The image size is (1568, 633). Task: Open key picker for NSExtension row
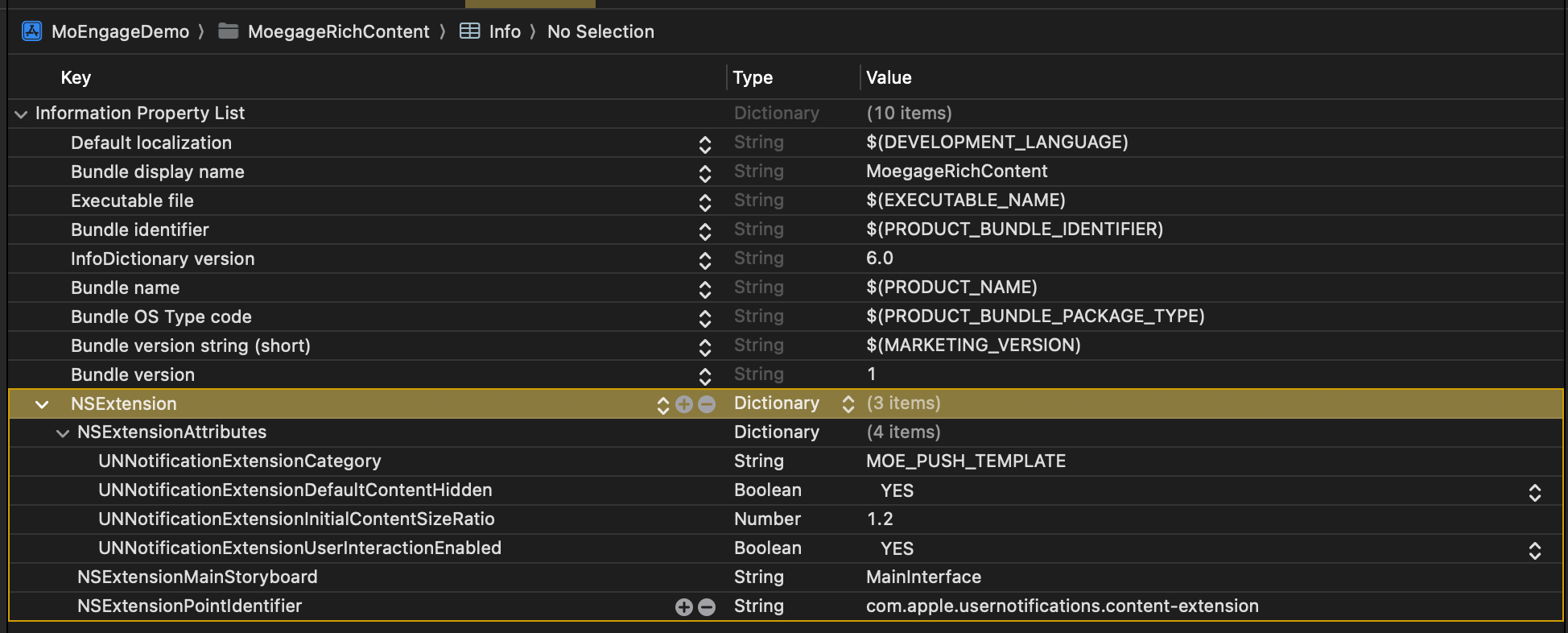coord(663,404)
